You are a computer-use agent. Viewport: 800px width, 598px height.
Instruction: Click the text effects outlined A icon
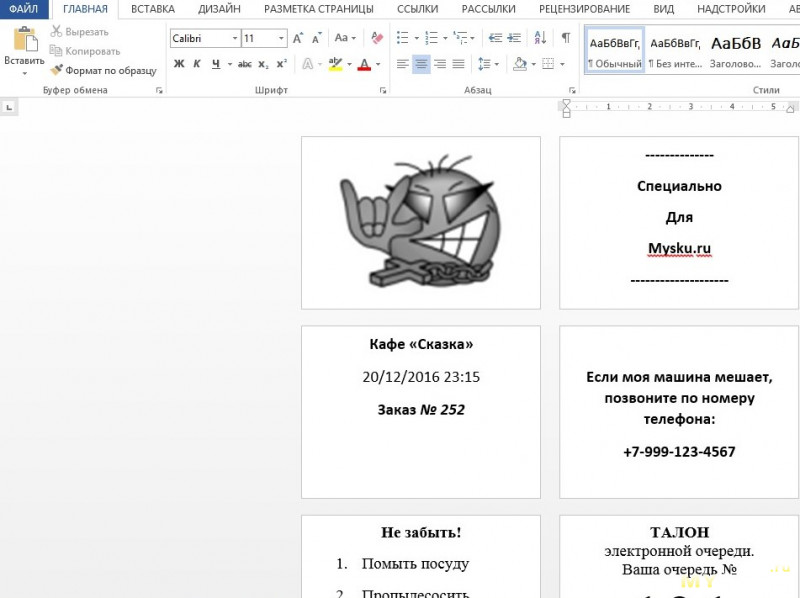pyautogui.click(x=308, y=64)
